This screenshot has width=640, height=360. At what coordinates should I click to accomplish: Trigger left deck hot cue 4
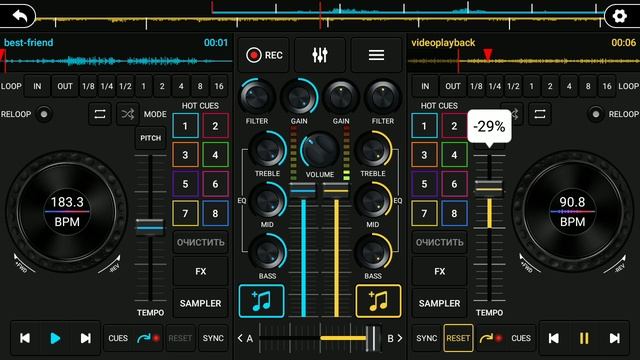pos(215,155)
